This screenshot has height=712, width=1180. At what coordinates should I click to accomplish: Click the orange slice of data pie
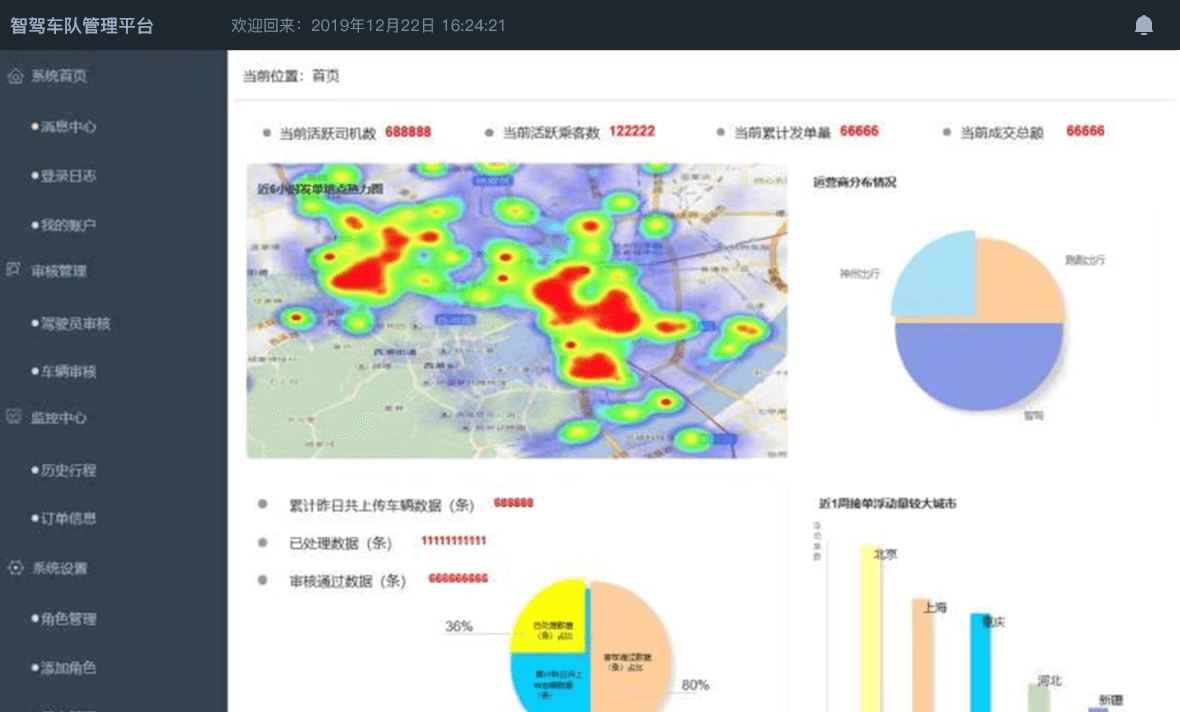pyautogui.click(x=631, y=647)
